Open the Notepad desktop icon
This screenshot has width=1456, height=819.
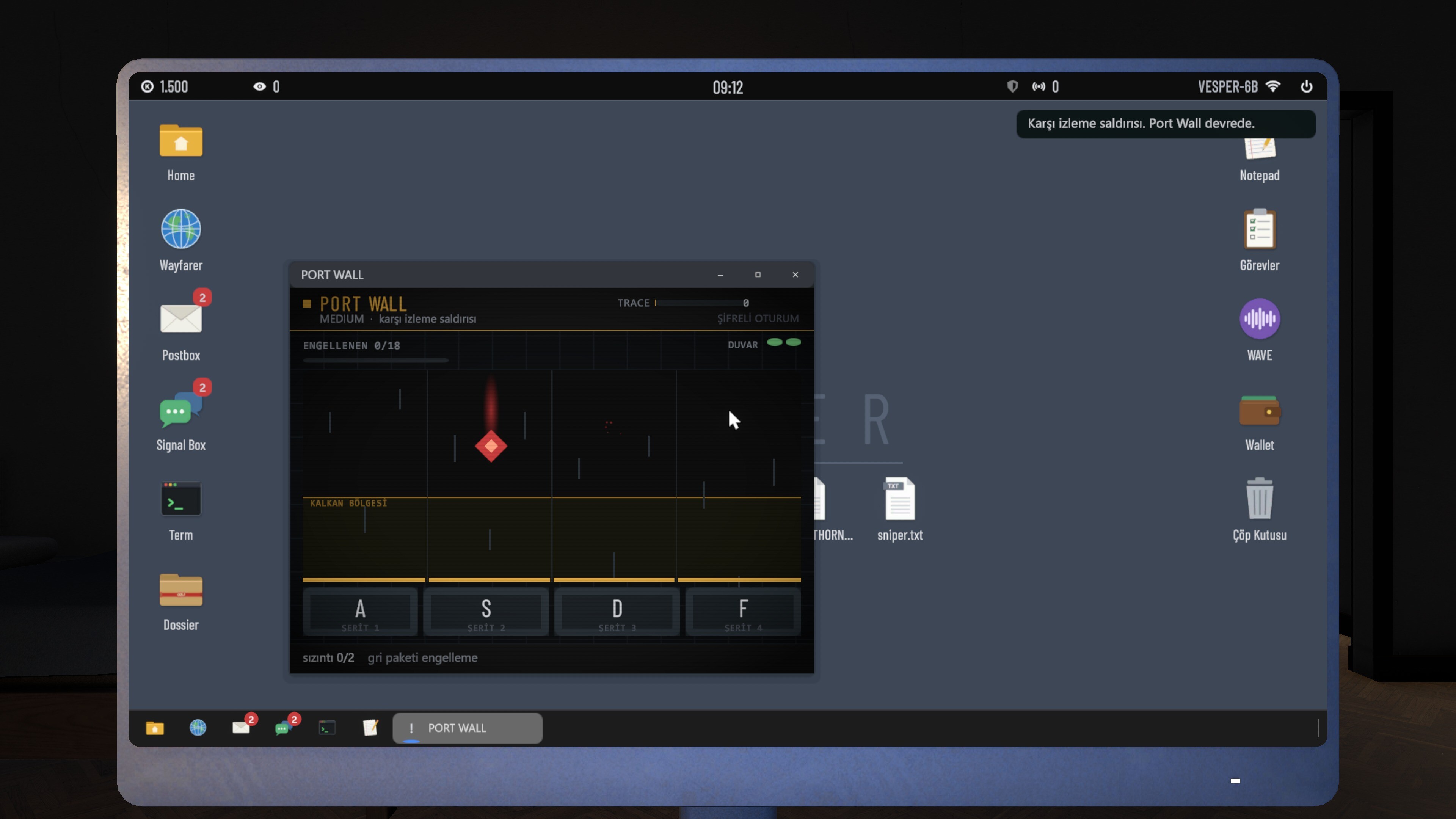click(1259, 149)
